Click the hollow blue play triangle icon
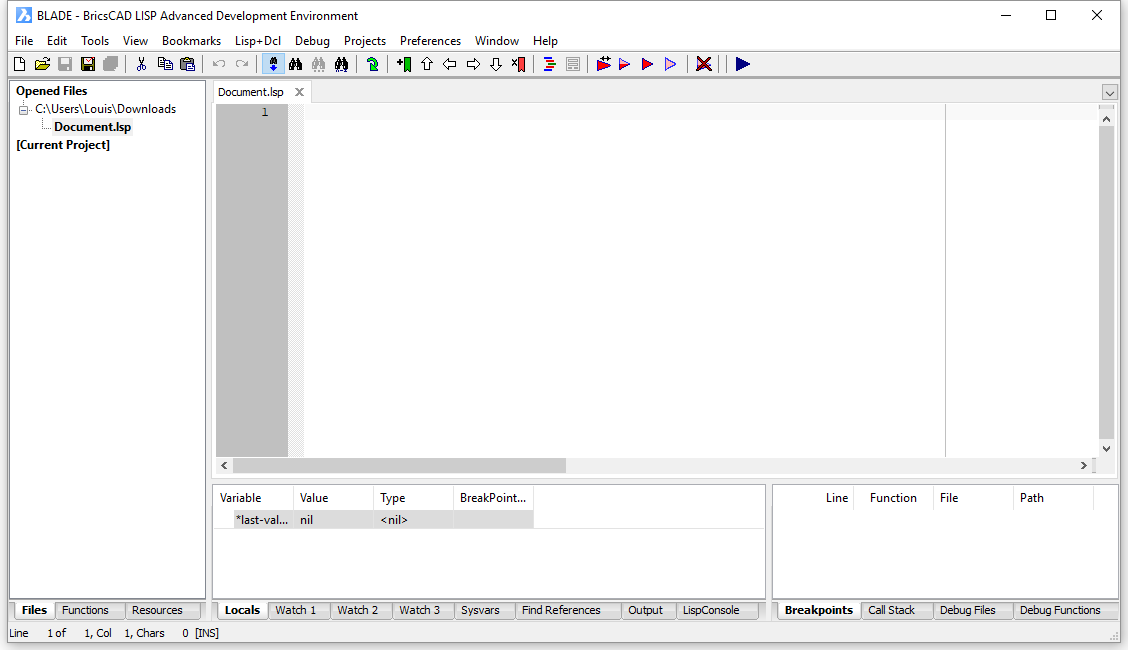Screen dimensions: 1128x650 coord(670,65)
